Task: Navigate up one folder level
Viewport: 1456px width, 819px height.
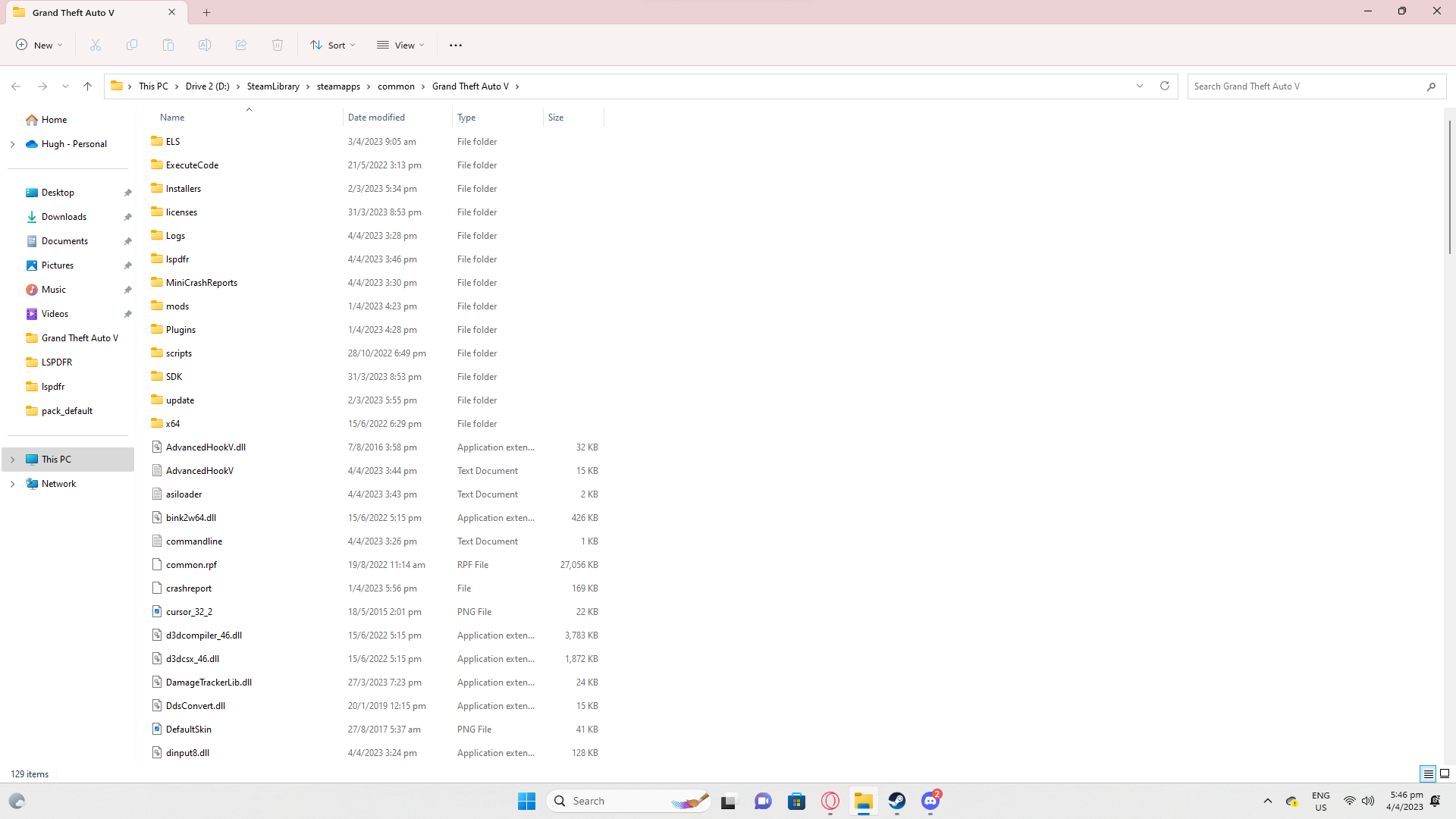Action: (88, 86)
